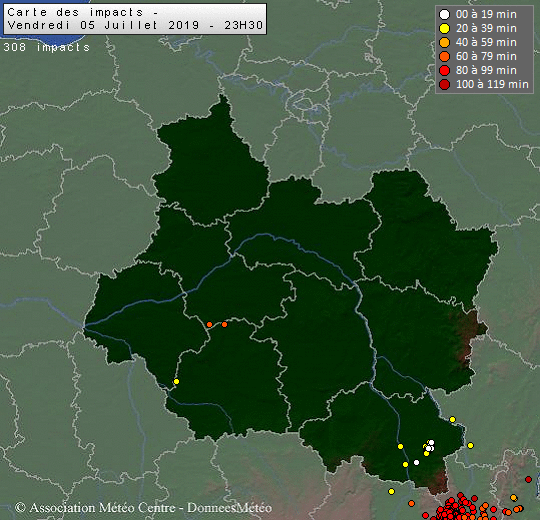Open the Association Météo Centre copyright text
The width and height of the screenshot is (540, 520).
tap(144, 508)
